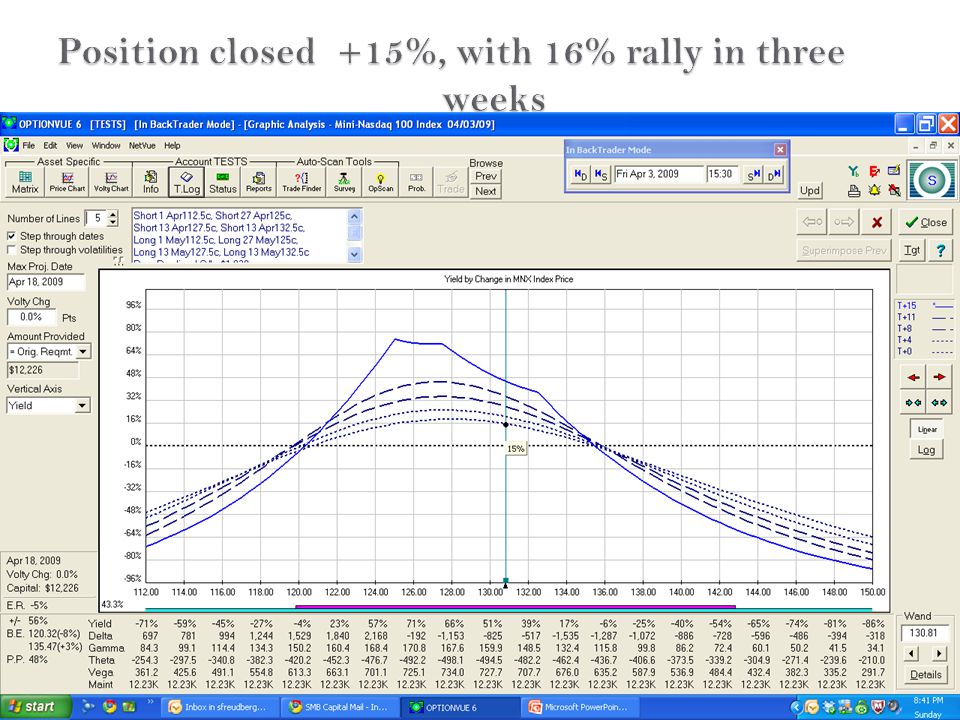
Task: Step forward one day in BackTrader
Action: (774, 174)
